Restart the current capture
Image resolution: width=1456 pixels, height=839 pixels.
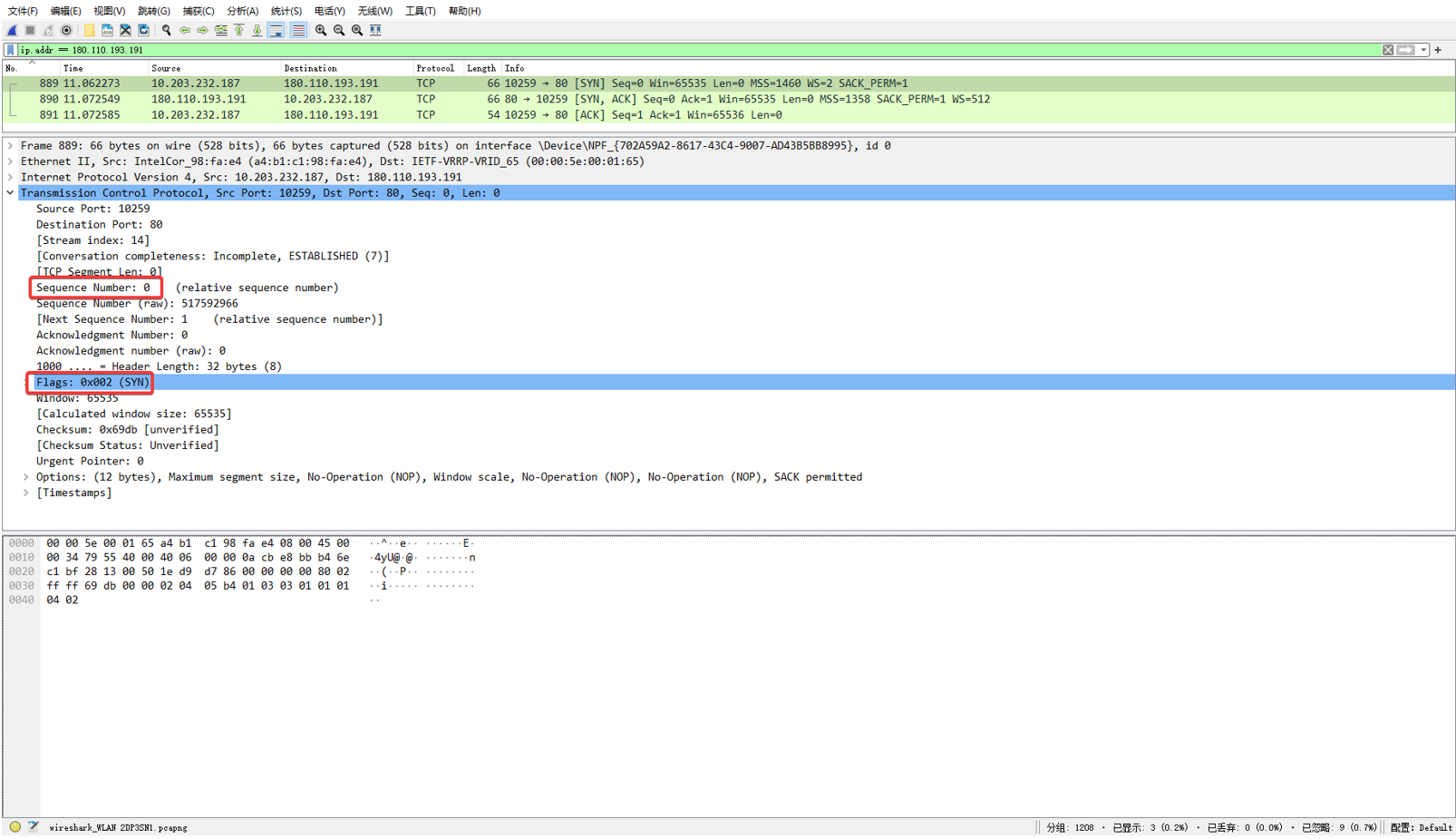click(48, 30)
